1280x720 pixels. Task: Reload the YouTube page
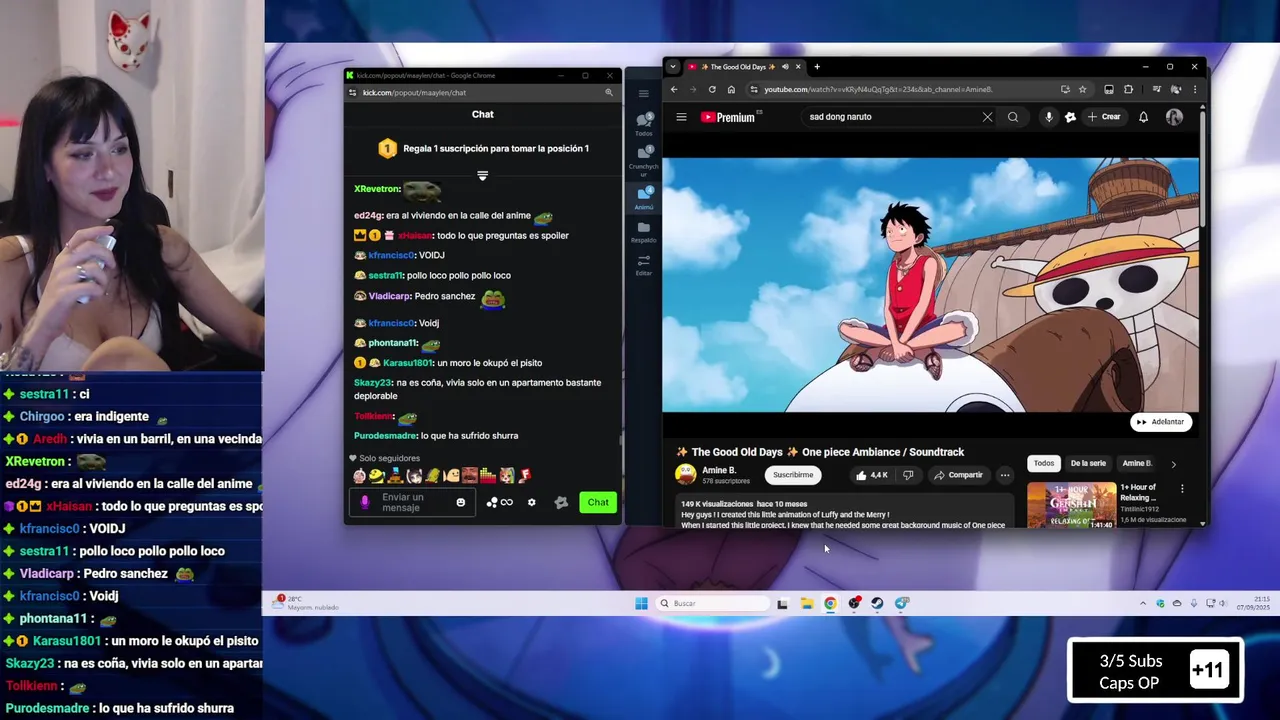(x=712, y=89)
